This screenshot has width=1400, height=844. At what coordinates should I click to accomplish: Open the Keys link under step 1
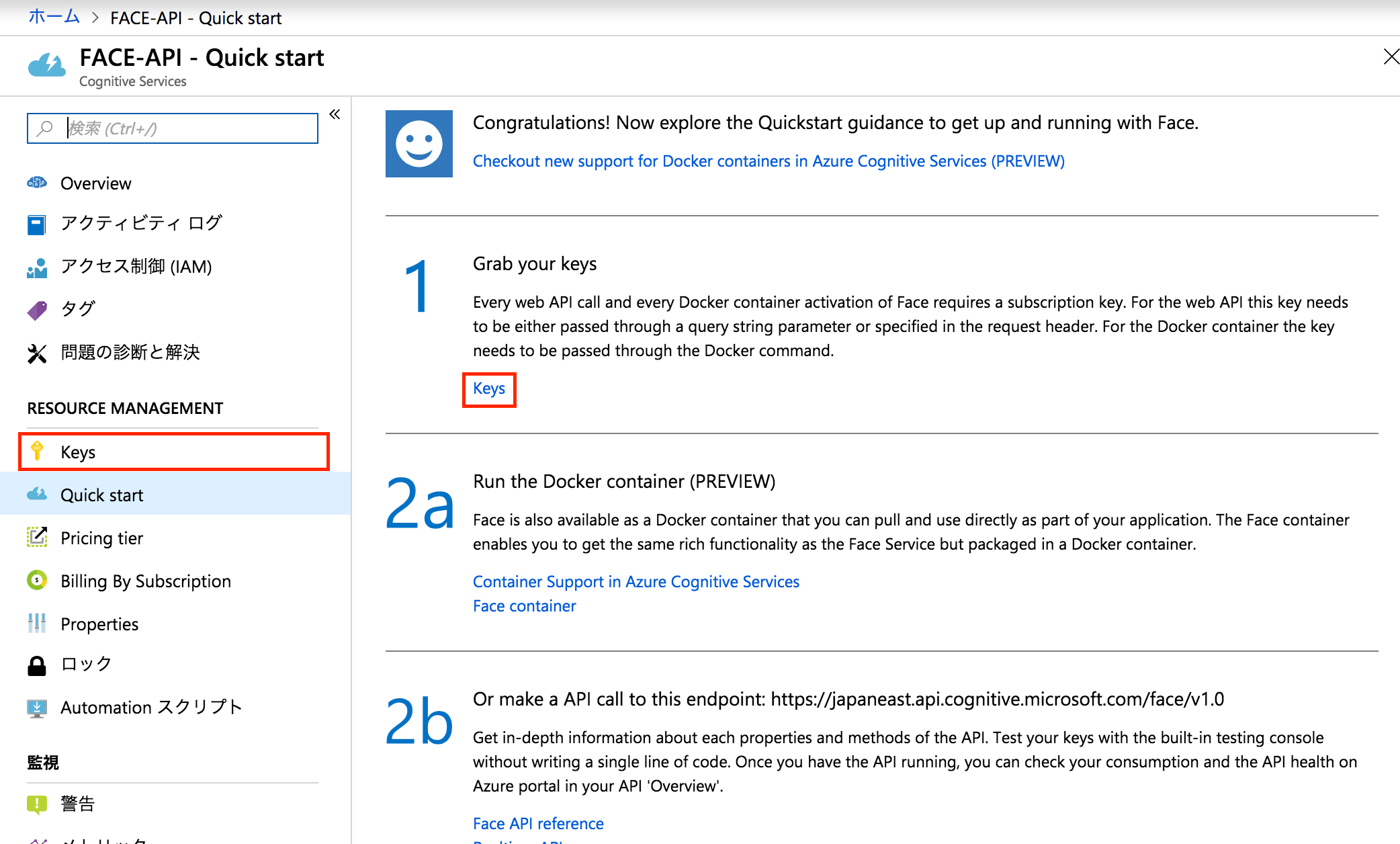[x=489, y=388]
